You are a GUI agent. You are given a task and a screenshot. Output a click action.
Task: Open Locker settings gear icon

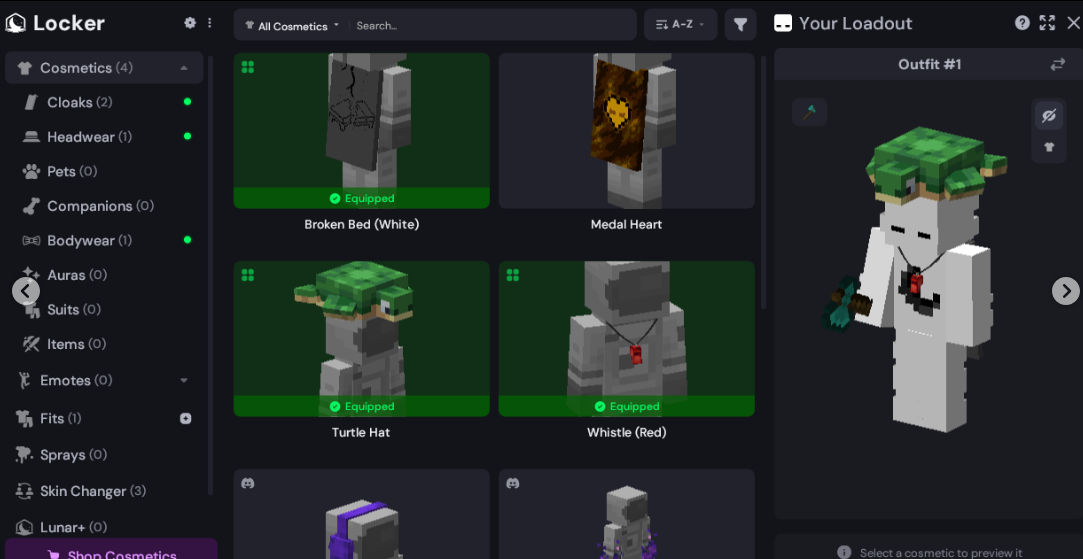[190, 23]
